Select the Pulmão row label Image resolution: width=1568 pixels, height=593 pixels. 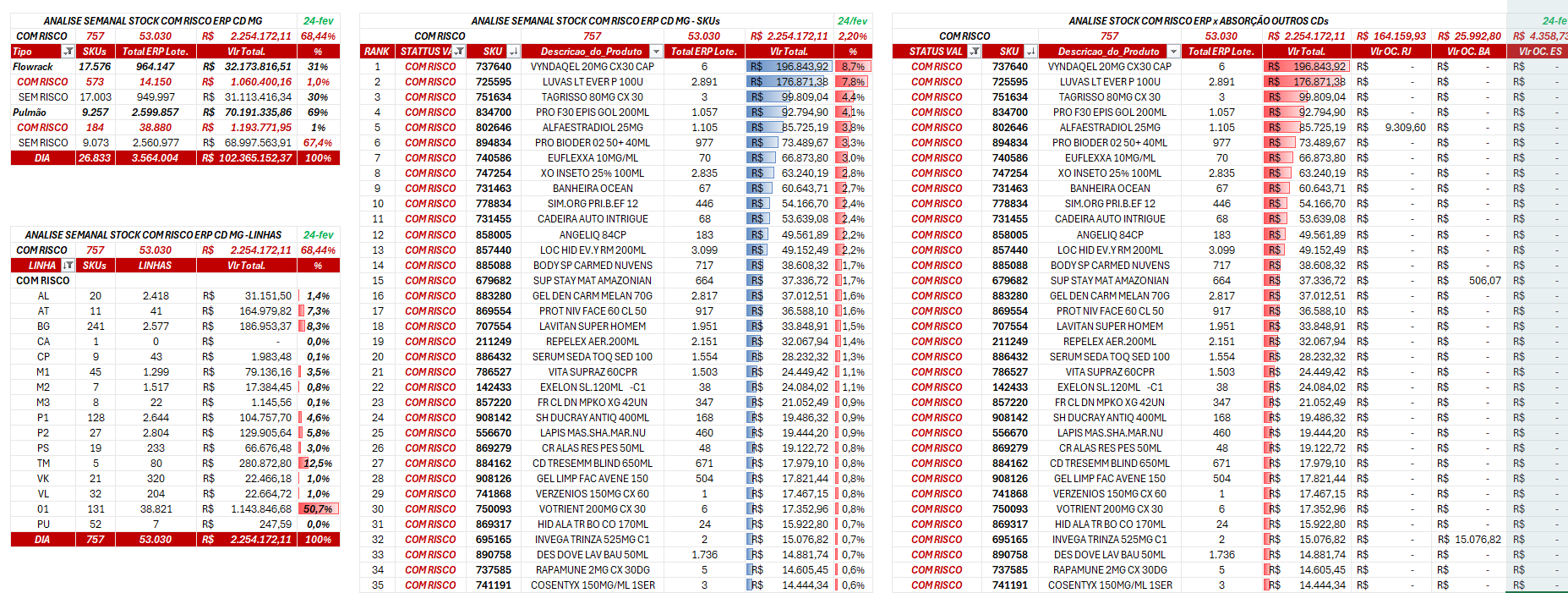pos(30,113)
